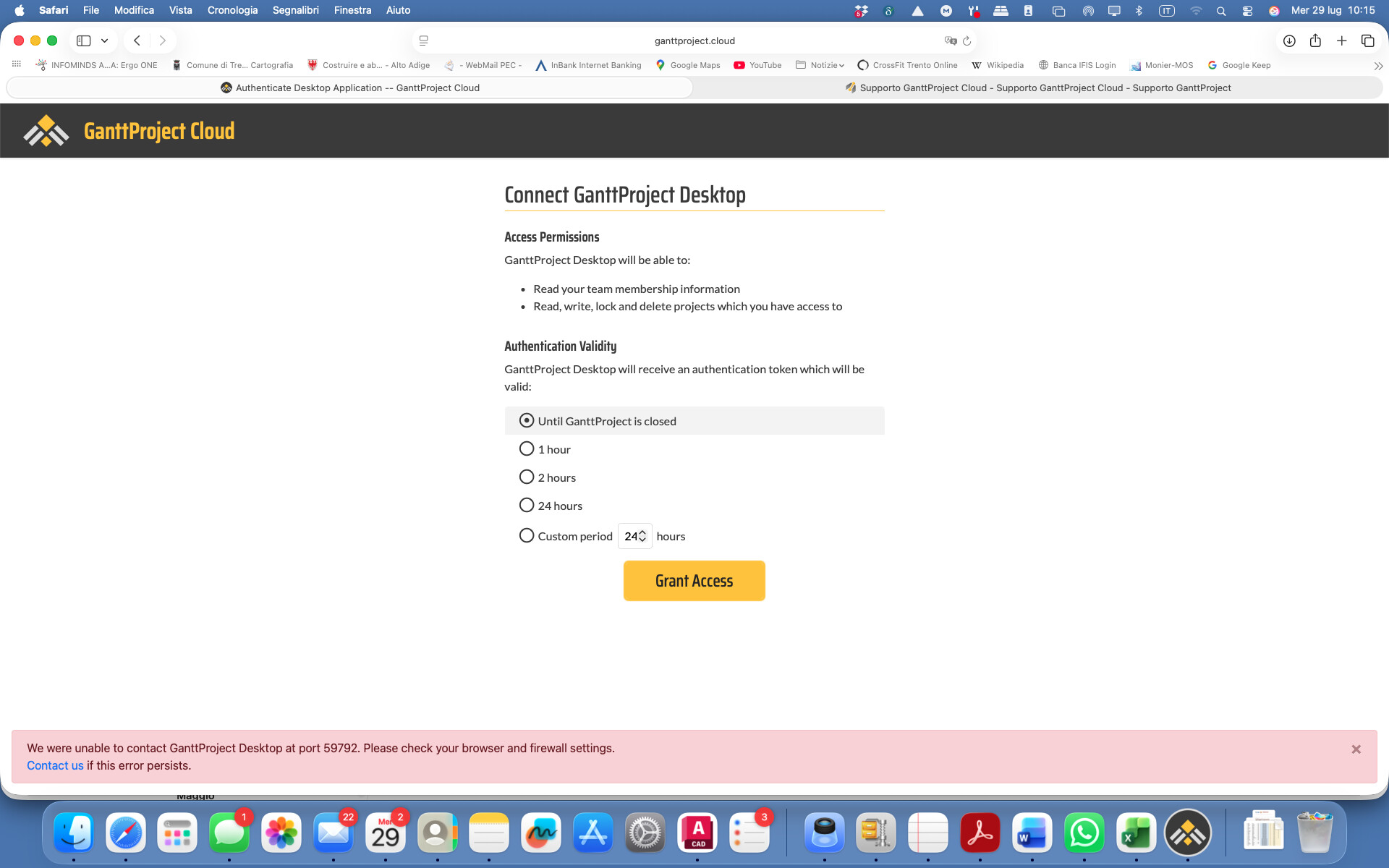Choose the "24 hours" validity option

point(527,505)
